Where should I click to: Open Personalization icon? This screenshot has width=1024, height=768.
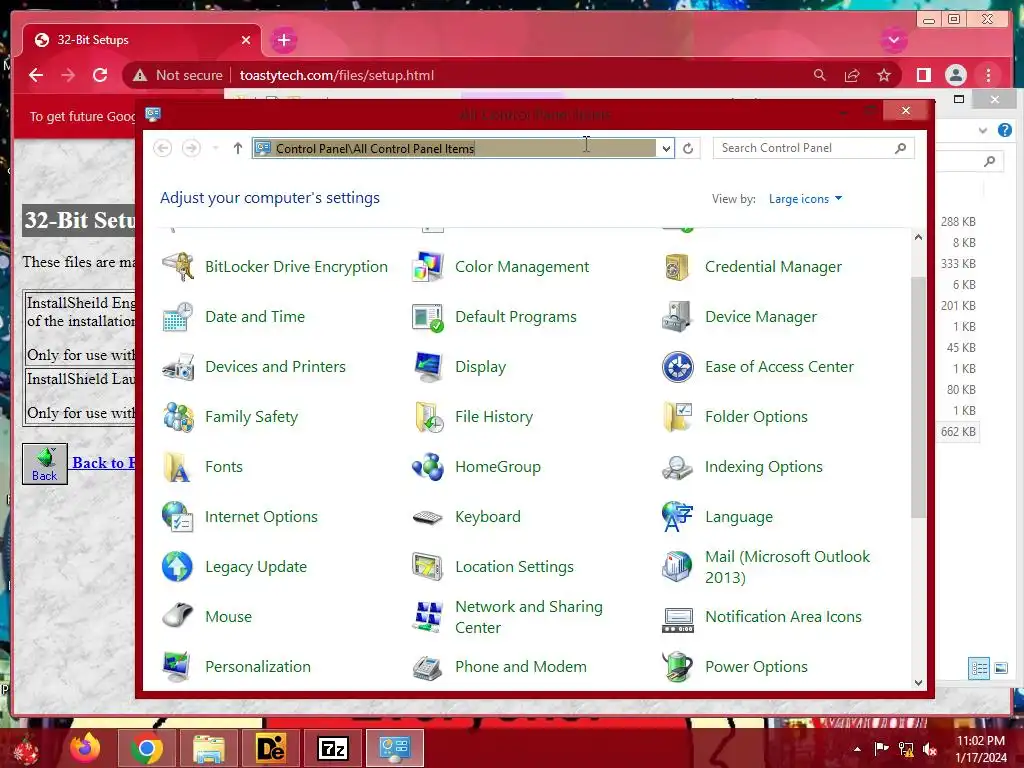(x=178, y=667)
